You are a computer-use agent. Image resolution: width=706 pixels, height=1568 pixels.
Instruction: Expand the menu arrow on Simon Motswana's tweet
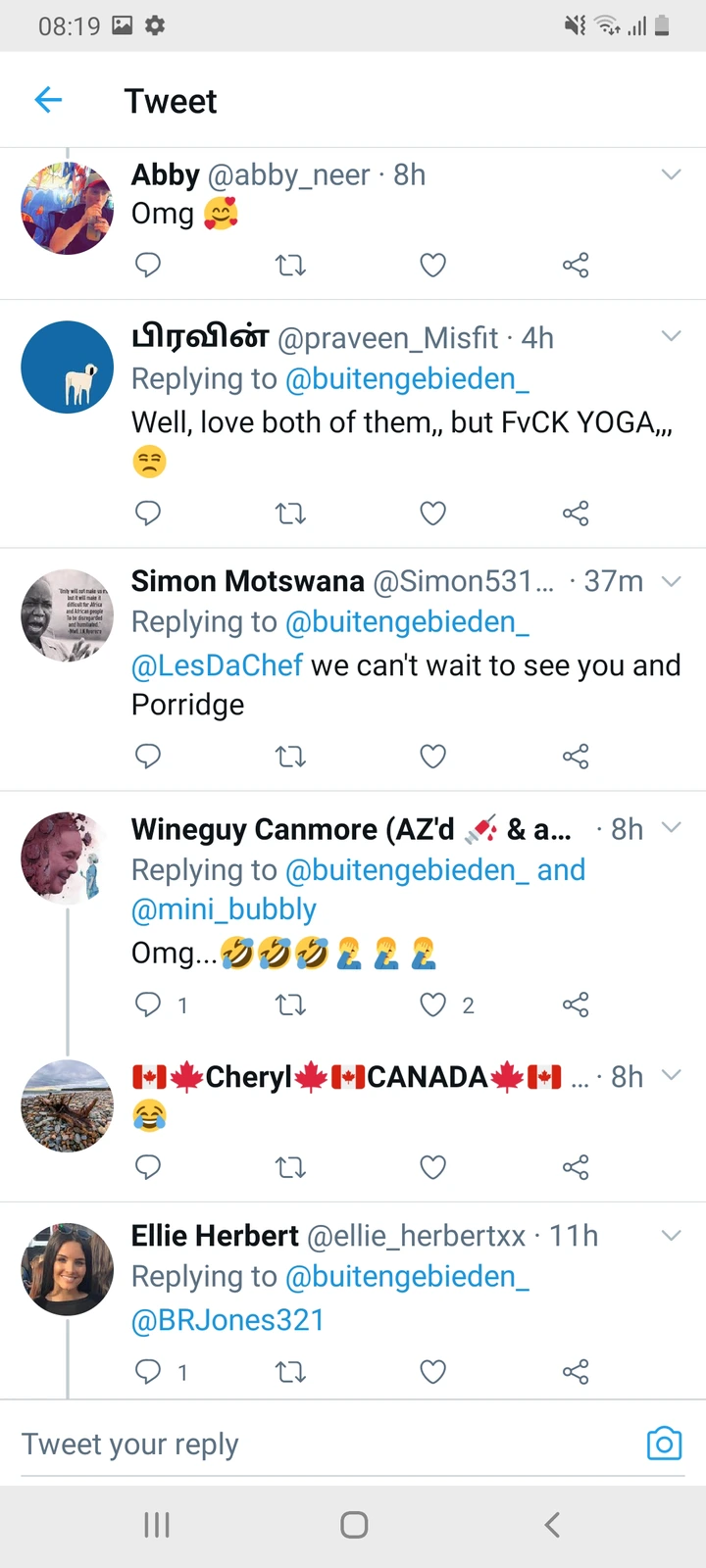671,581
